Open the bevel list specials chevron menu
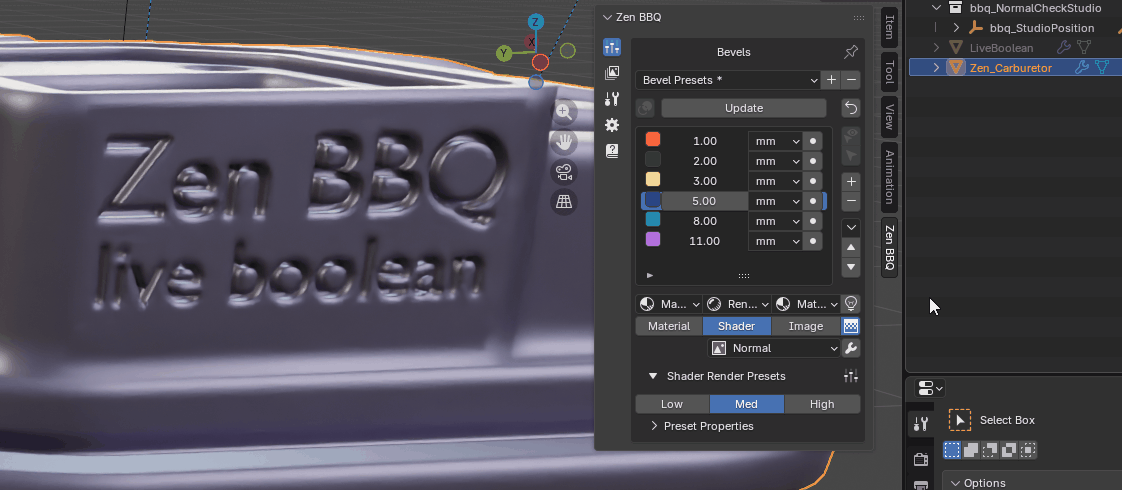The width and height of the screenshot is (1122, 490). [851, 227]
